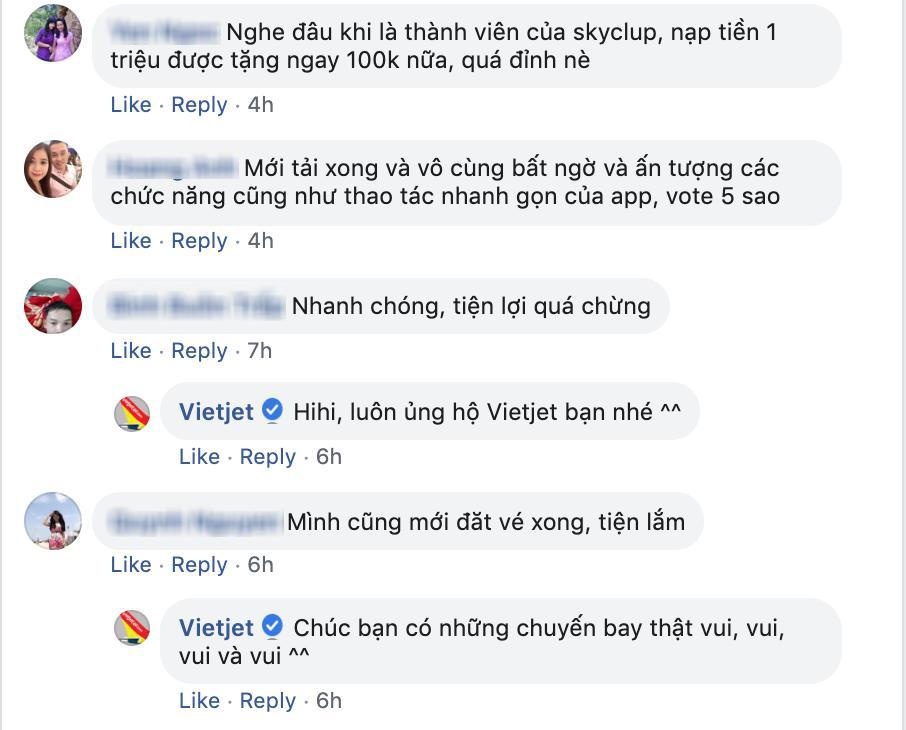Reply to 'Mình cũng mới đặt vé xong' comment
Screen dimensions: 906x730
click(199, 565)
